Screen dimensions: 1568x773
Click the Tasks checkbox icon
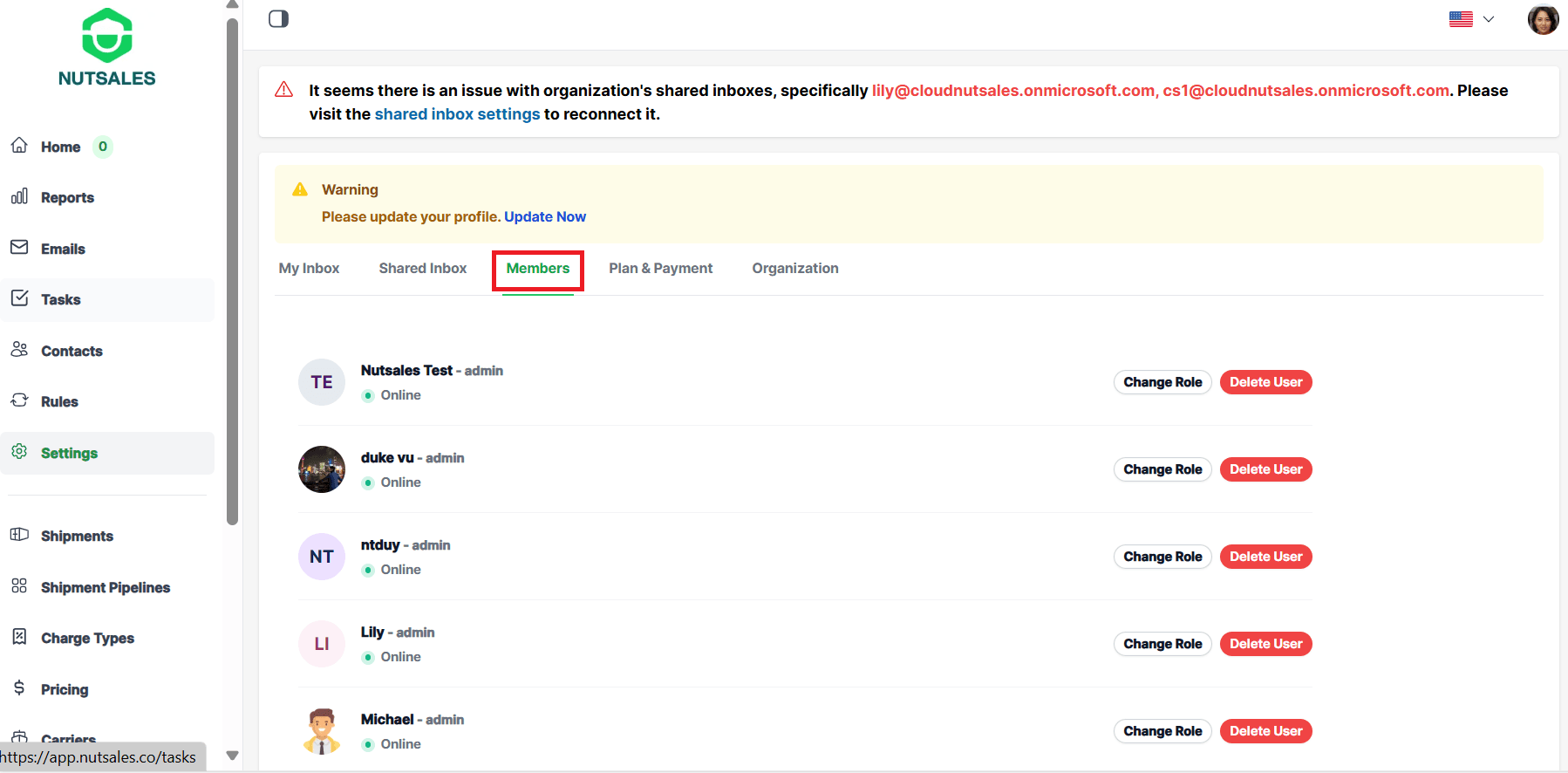[19, 298]
